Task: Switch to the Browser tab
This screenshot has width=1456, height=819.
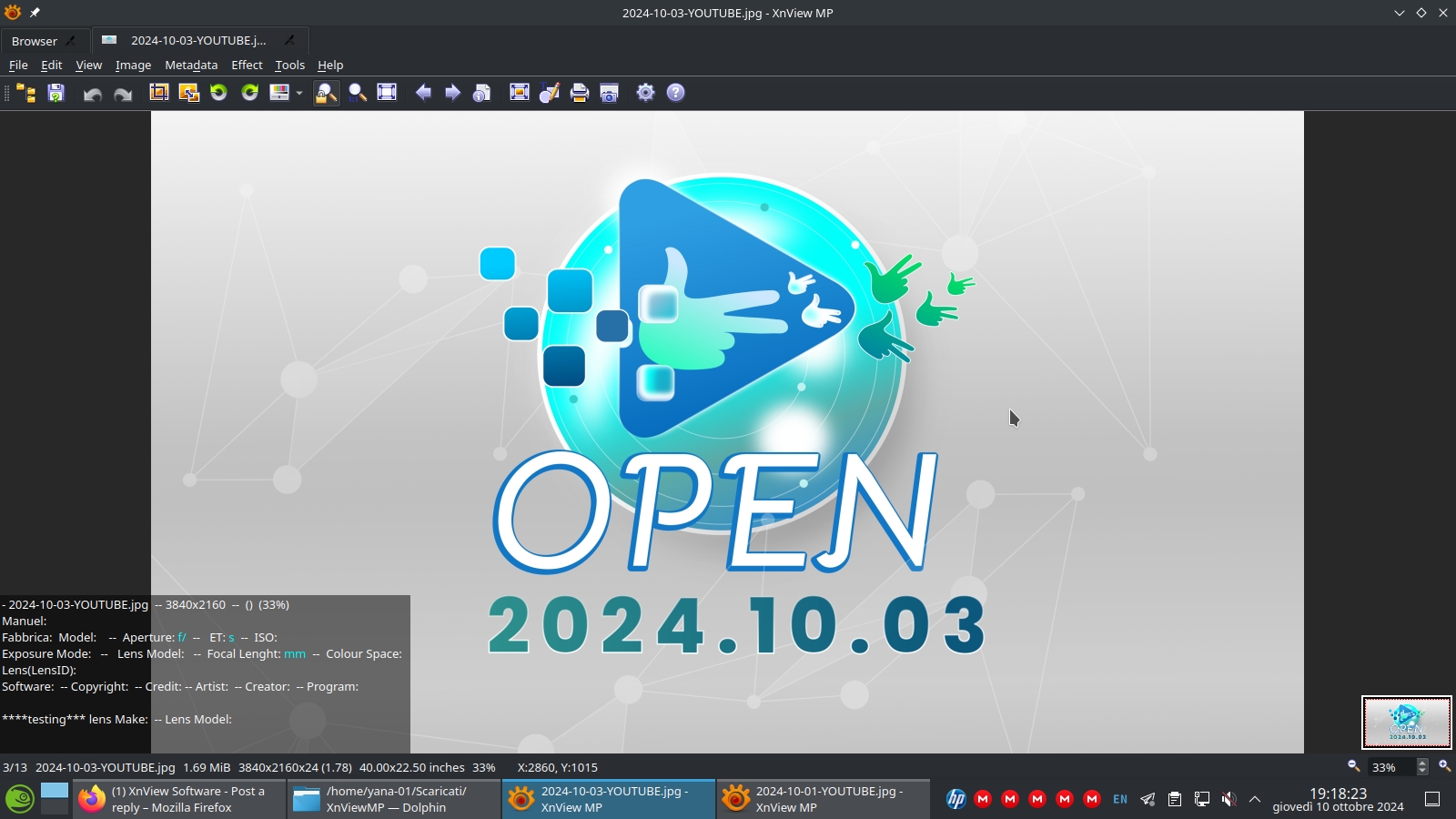Action: (x=35, y=41)
